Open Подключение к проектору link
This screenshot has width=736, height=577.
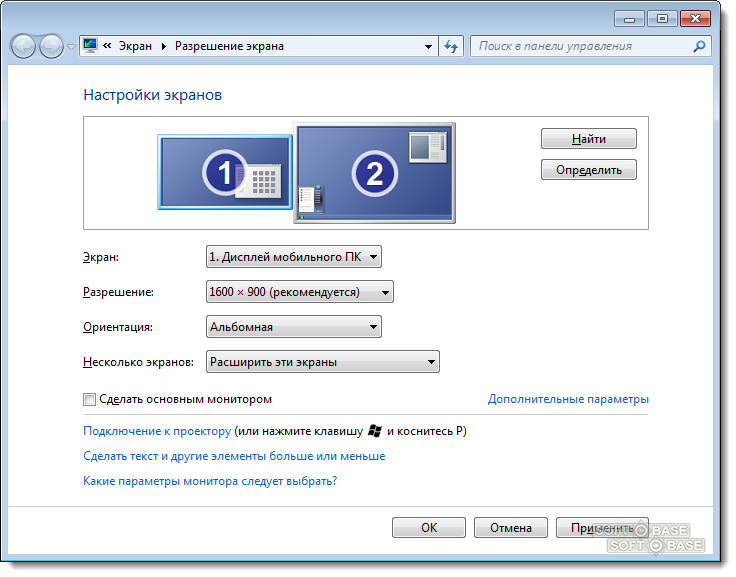157,431
